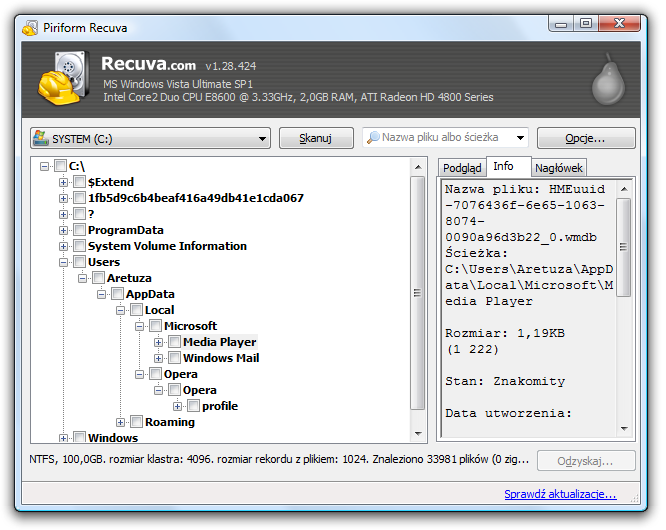Check the 1fb5d9c6b4beaf416a49db41e1cda067 checkbox
The width and height of the screenshot is (666, 530).
click(79, 198)
